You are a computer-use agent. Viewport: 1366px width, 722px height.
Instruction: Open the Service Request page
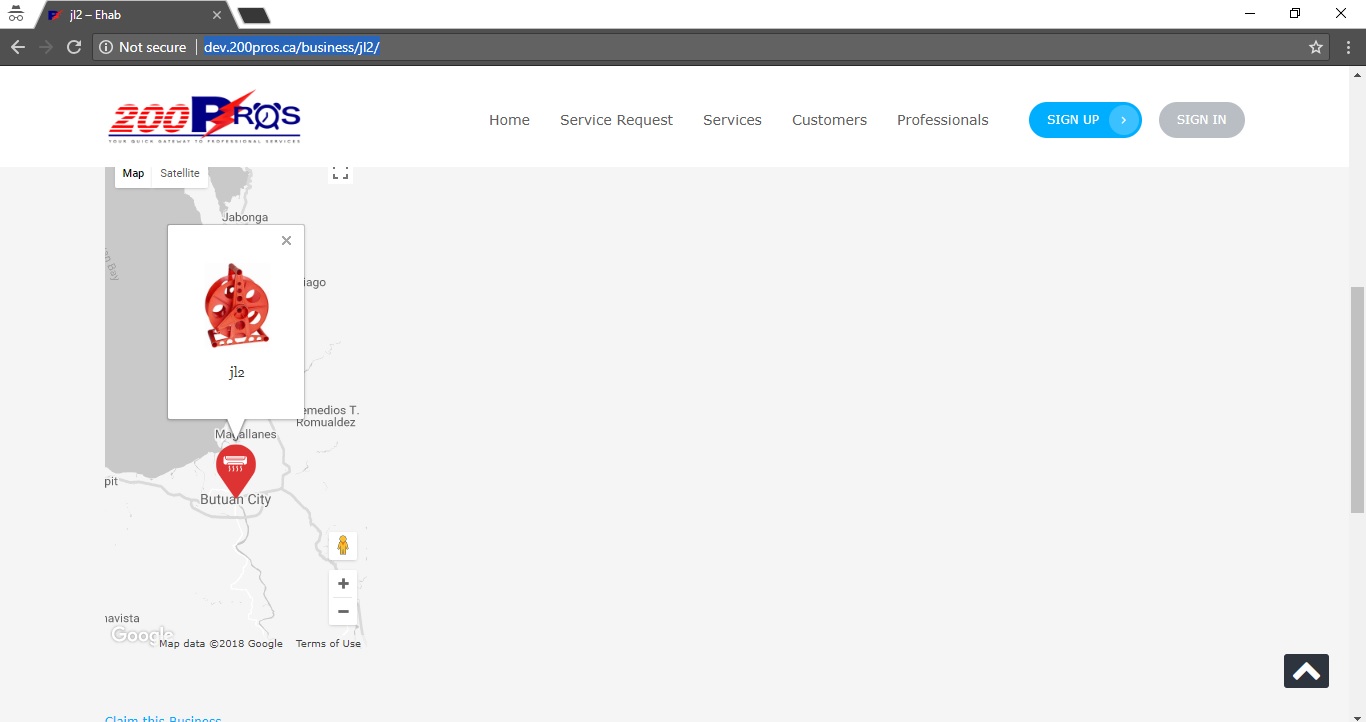(x=616, y=120)
